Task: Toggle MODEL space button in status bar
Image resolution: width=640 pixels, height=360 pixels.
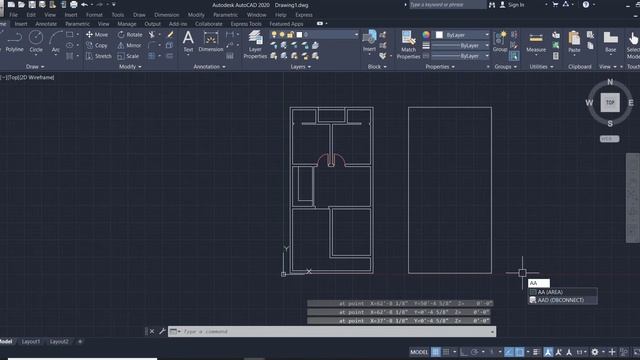Action: (419, 352)
